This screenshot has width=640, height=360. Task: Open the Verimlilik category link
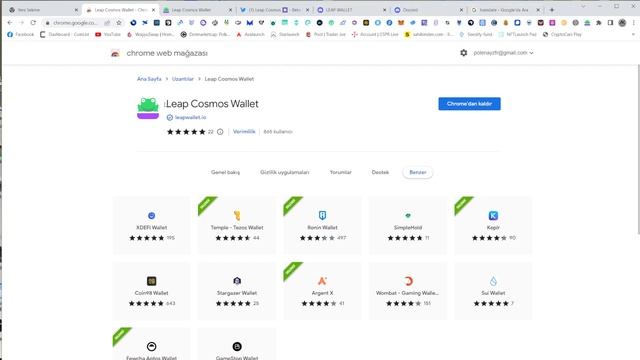coord(244,131)
